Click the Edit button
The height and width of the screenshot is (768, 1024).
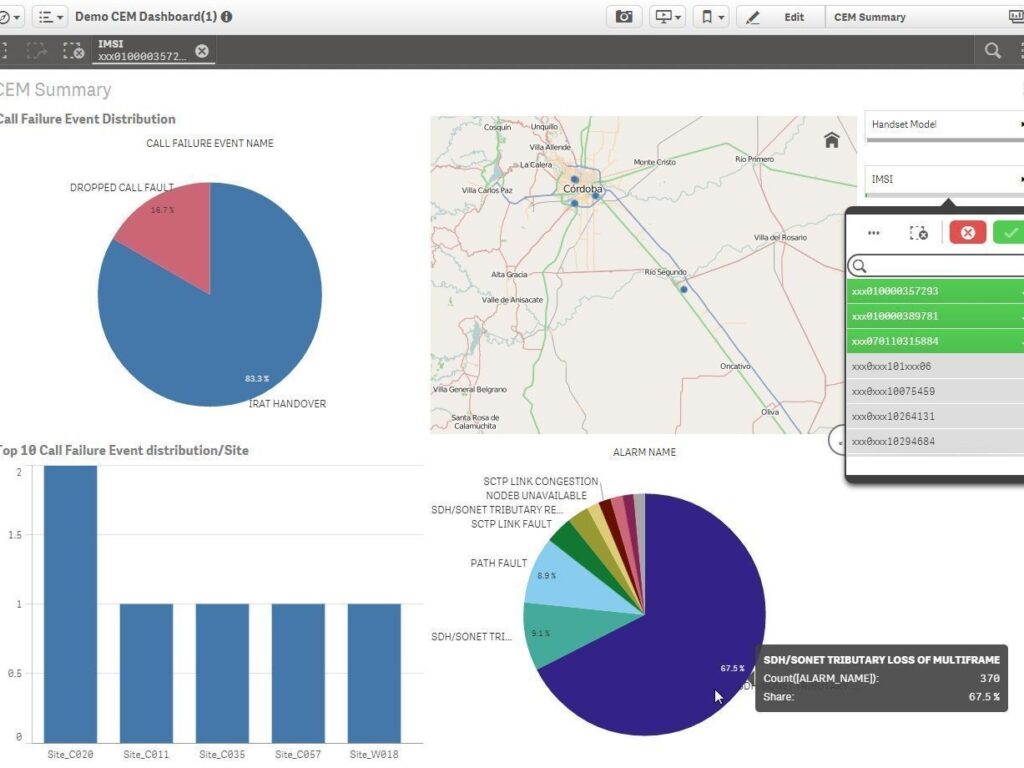point(780,17)
